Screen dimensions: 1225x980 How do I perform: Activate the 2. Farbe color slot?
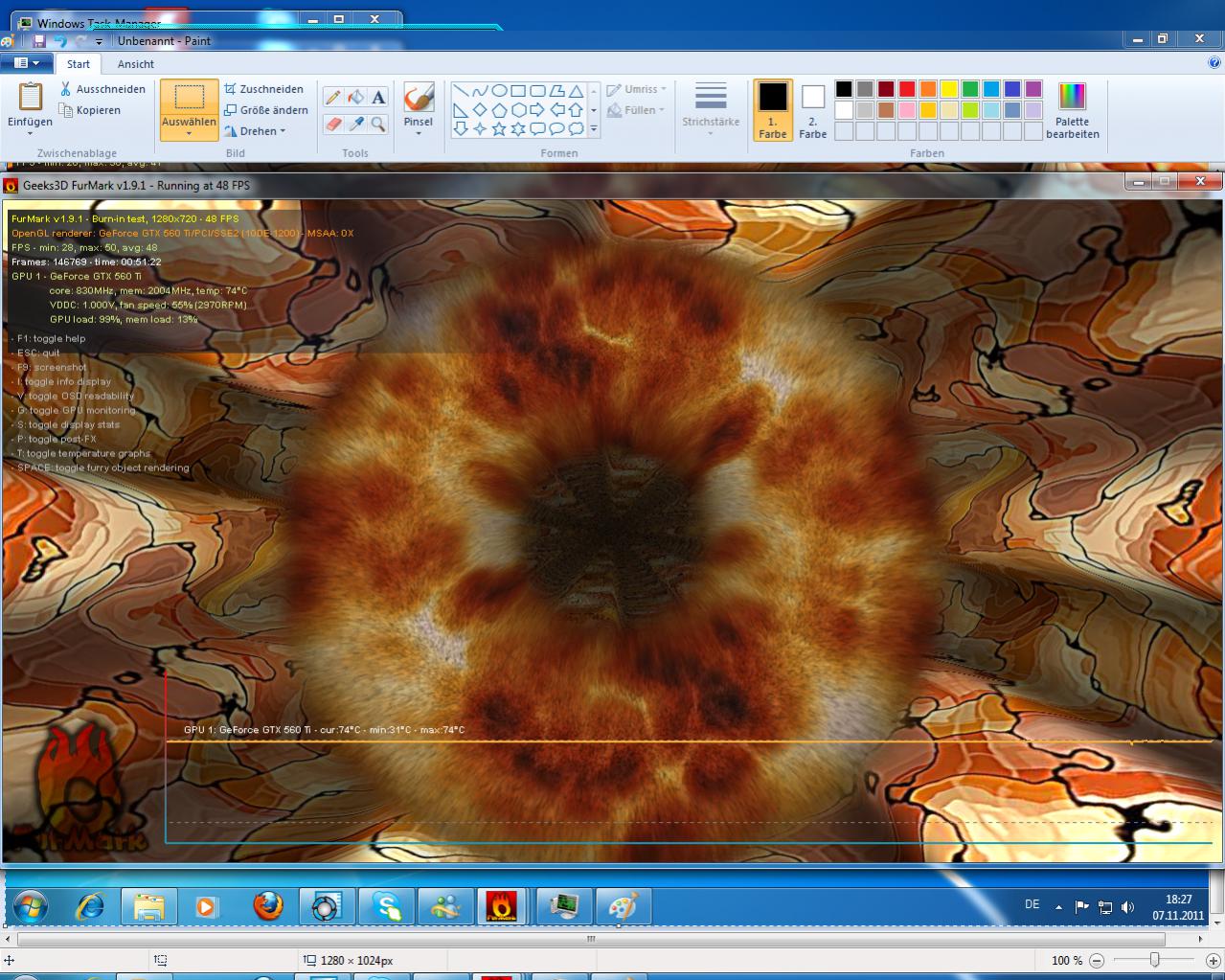[813, 110]
